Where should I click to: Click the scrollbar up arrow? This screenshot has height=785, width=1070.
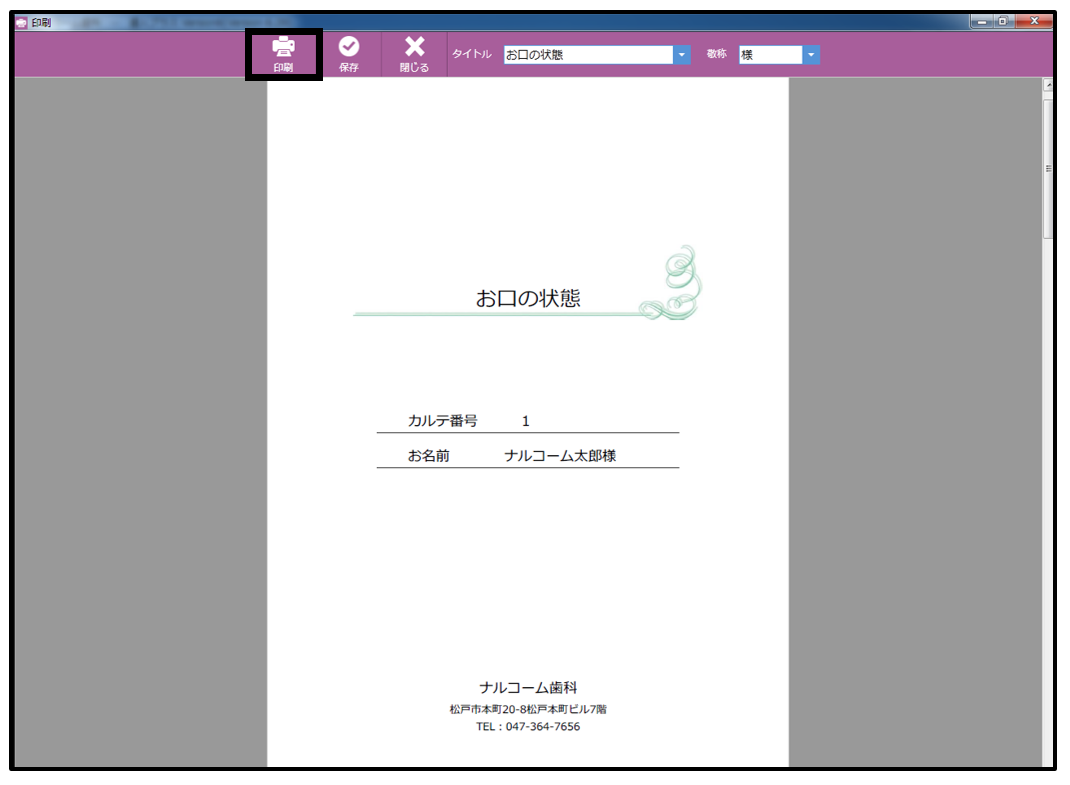(1048, 85)
